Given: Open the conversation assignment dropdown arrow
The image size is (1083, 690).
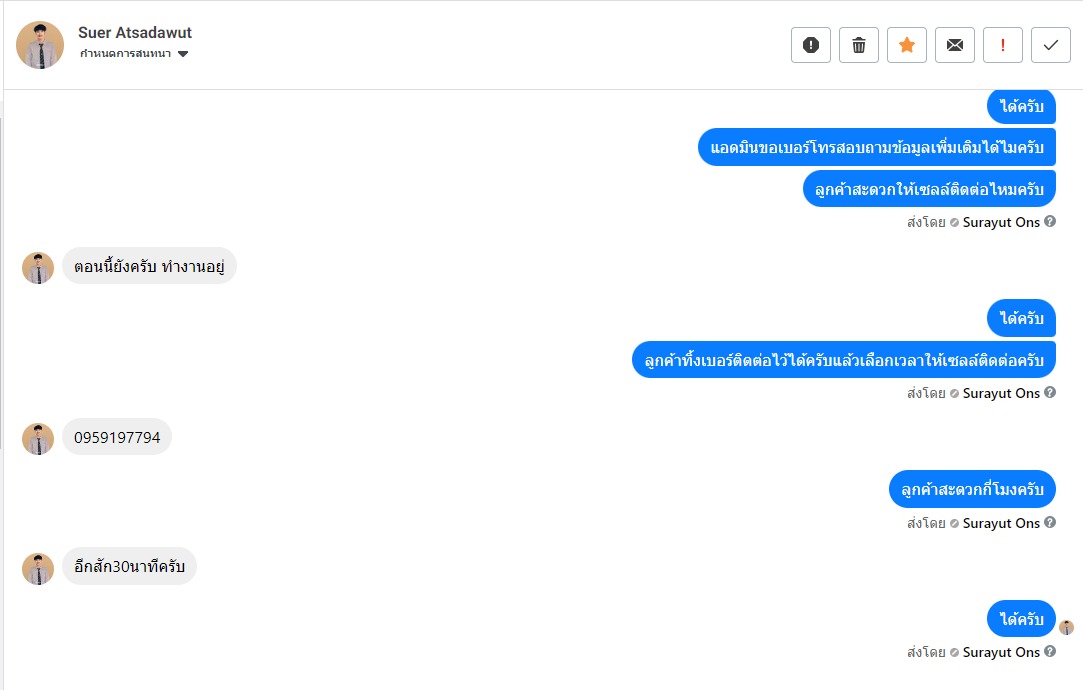Looking at the screenshot, I should 183,54.
